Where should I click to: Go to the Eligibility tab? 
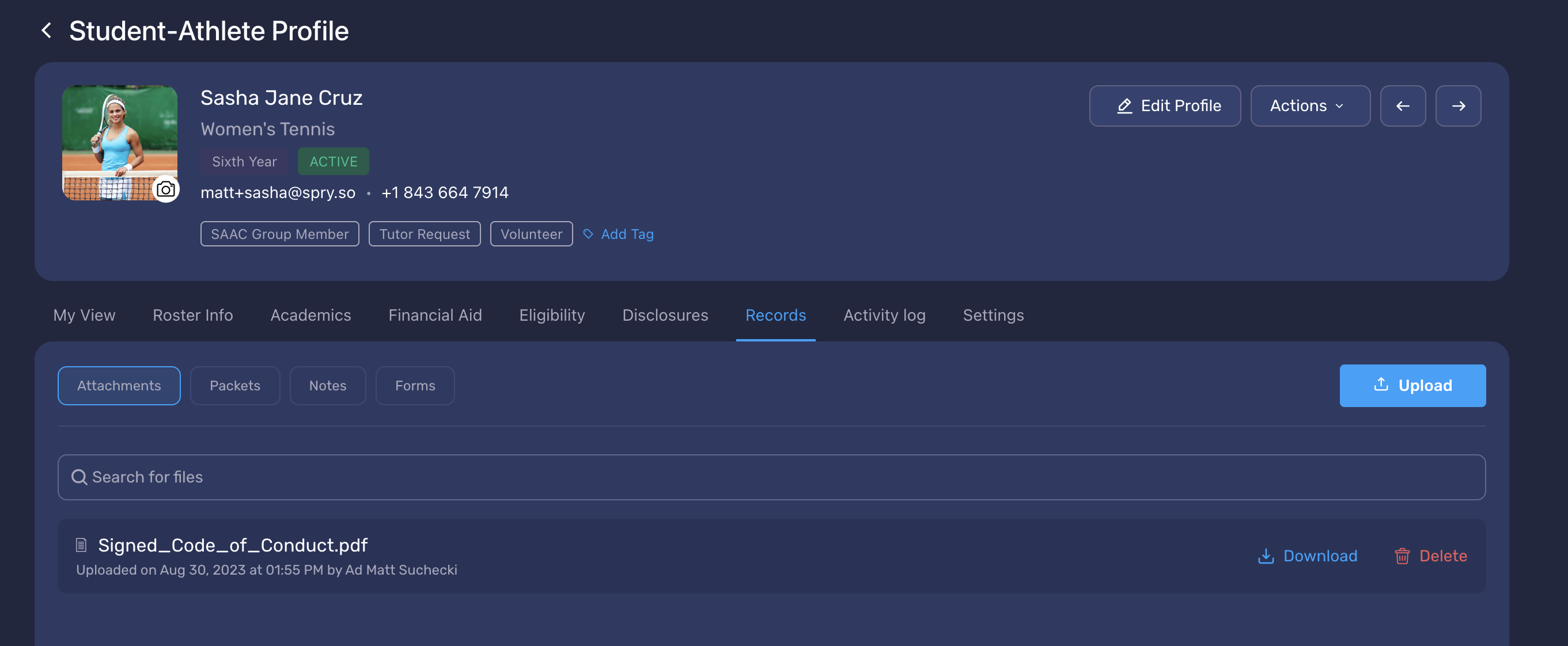[x=551, y=315]
